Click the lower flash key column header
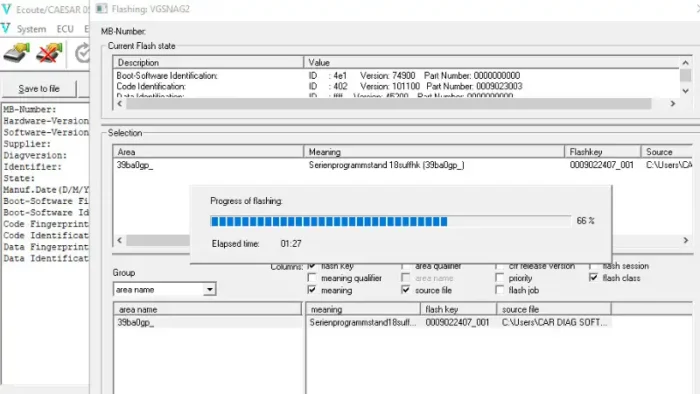This screenshot has height=394, width=700. (458, 309)
